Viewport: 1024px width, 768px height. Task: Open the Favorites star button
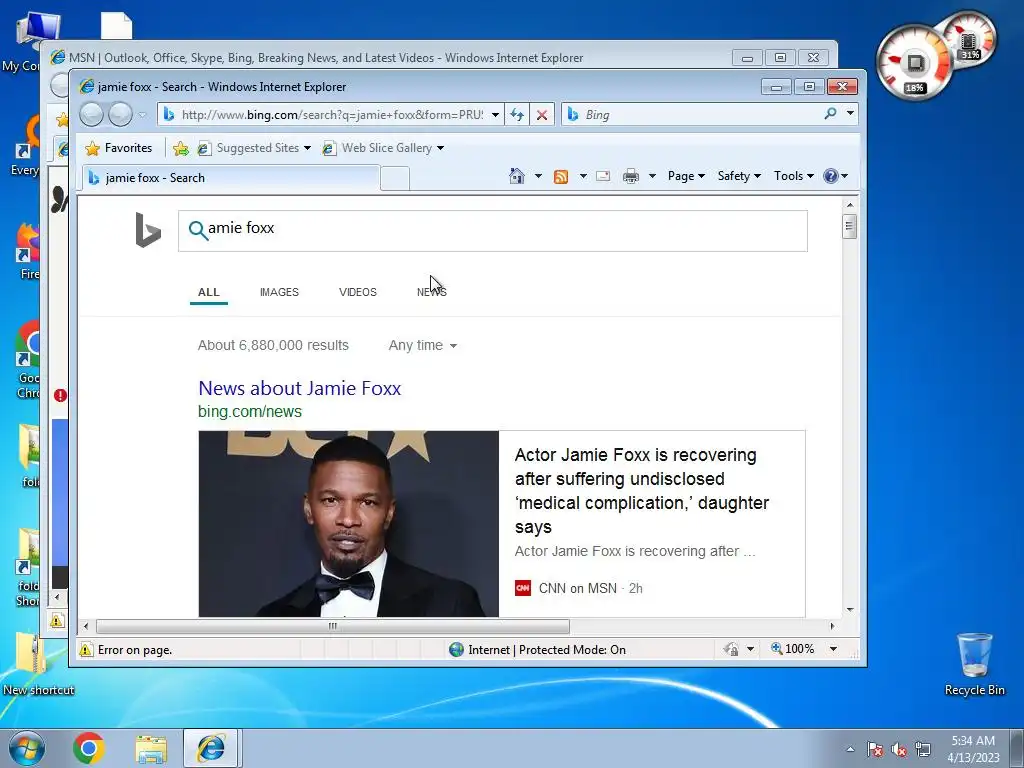coord(119,148)
